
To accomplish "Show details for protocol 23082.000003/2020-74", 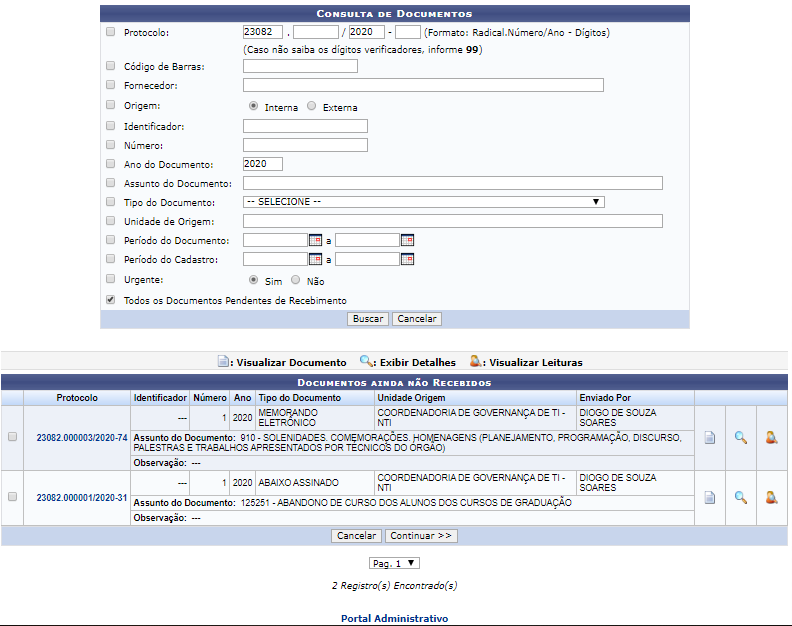I will tap(740, 438).
